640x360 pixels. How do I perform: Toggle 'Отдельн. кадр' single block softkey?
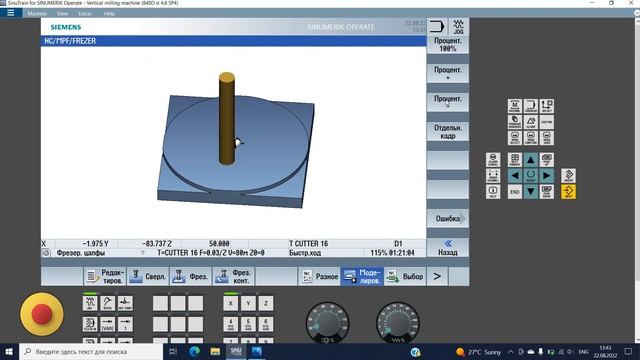click(x=448, y=131)
